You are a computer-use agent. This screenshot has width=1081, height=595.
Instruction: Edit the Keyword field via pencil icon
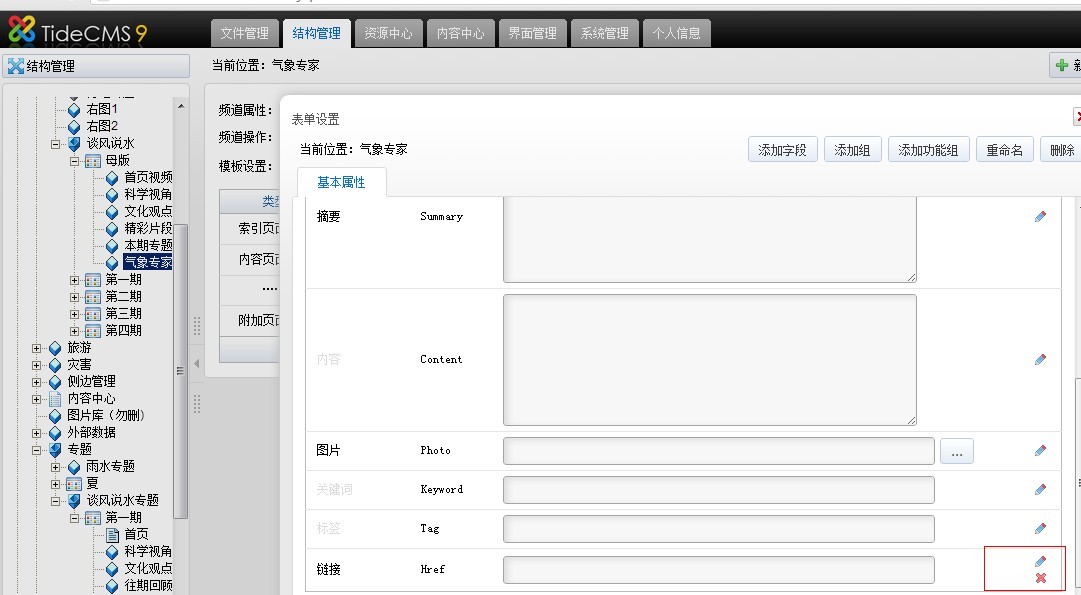(x=1040, y=489)
